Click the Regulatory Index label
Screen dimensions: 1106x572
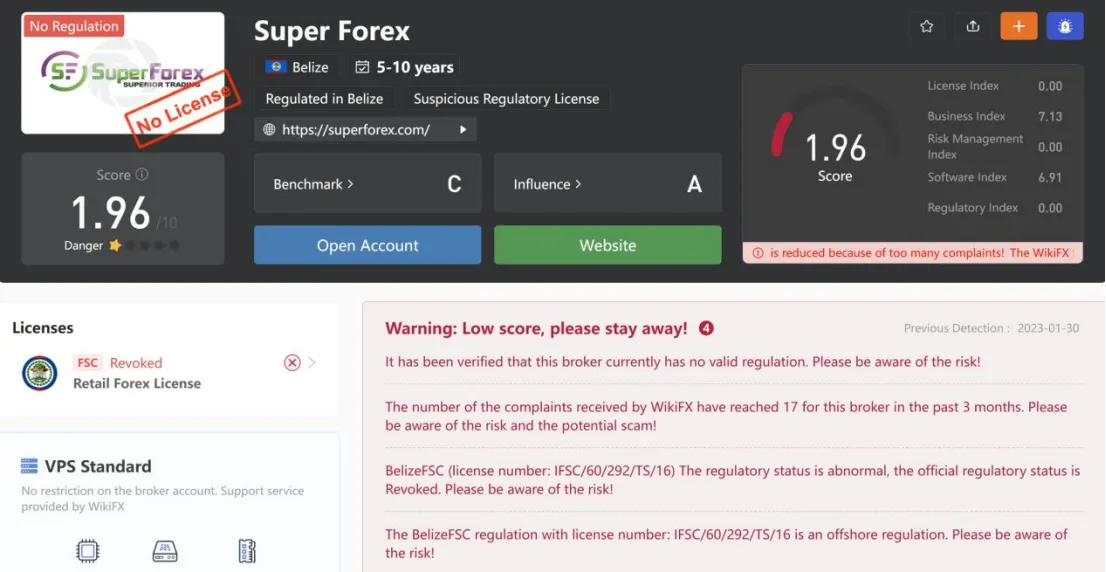973,207
